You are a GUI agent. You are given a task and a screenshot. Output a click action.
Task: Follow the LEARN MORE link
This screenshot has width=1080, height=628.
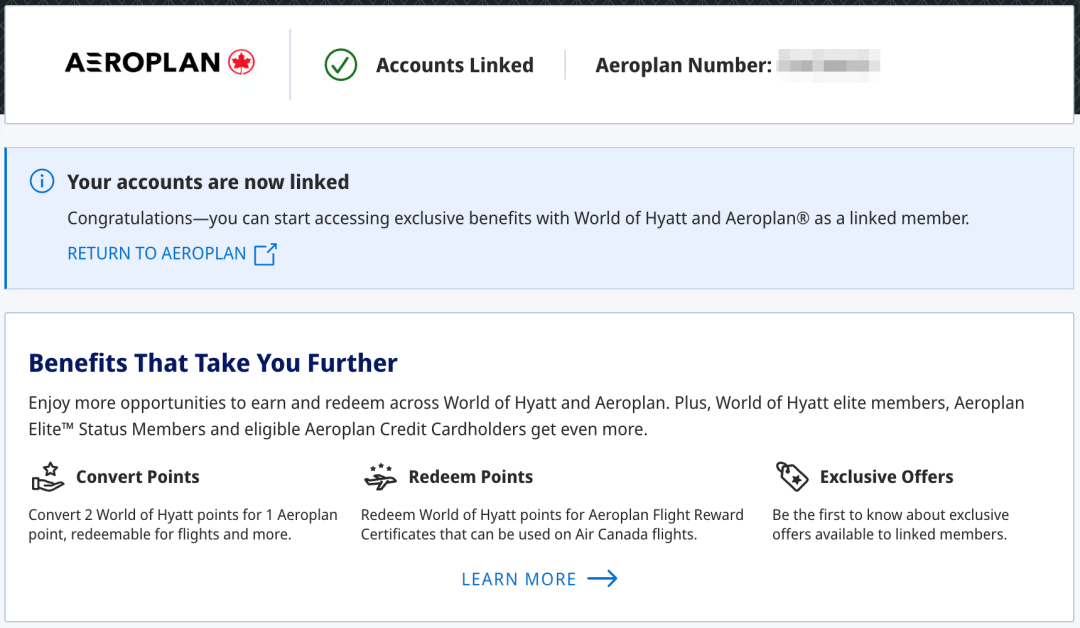click(x=519, y=579)
